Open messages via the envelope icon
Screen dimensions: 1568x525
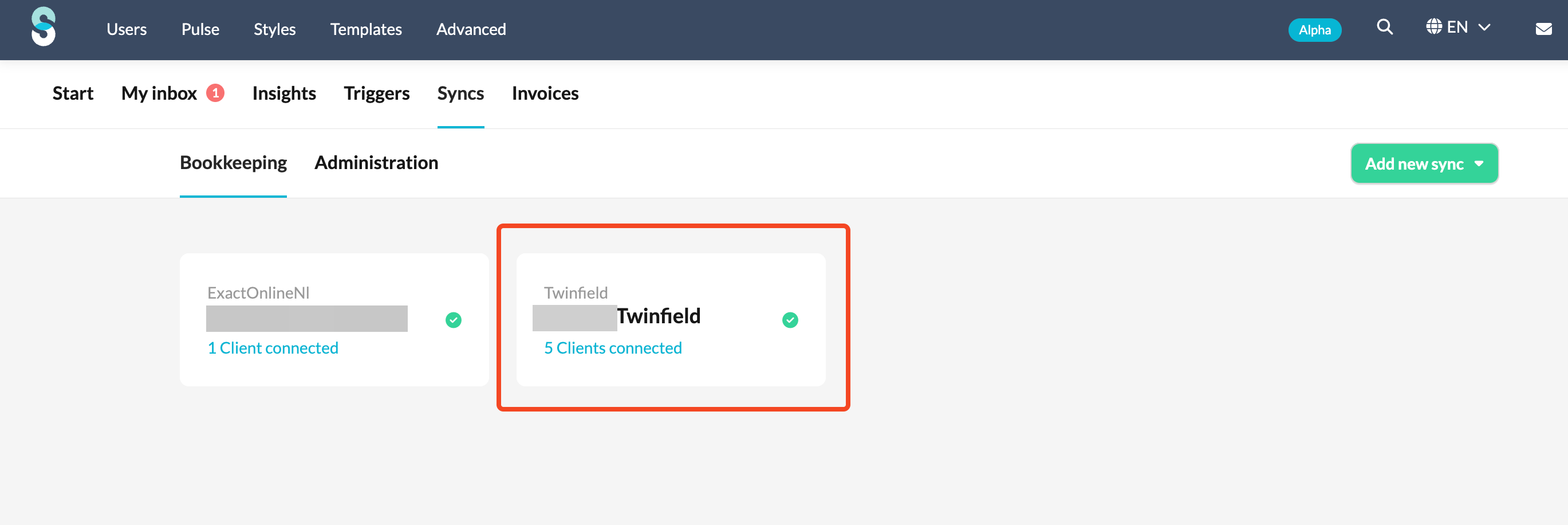tap(1543, 29)
